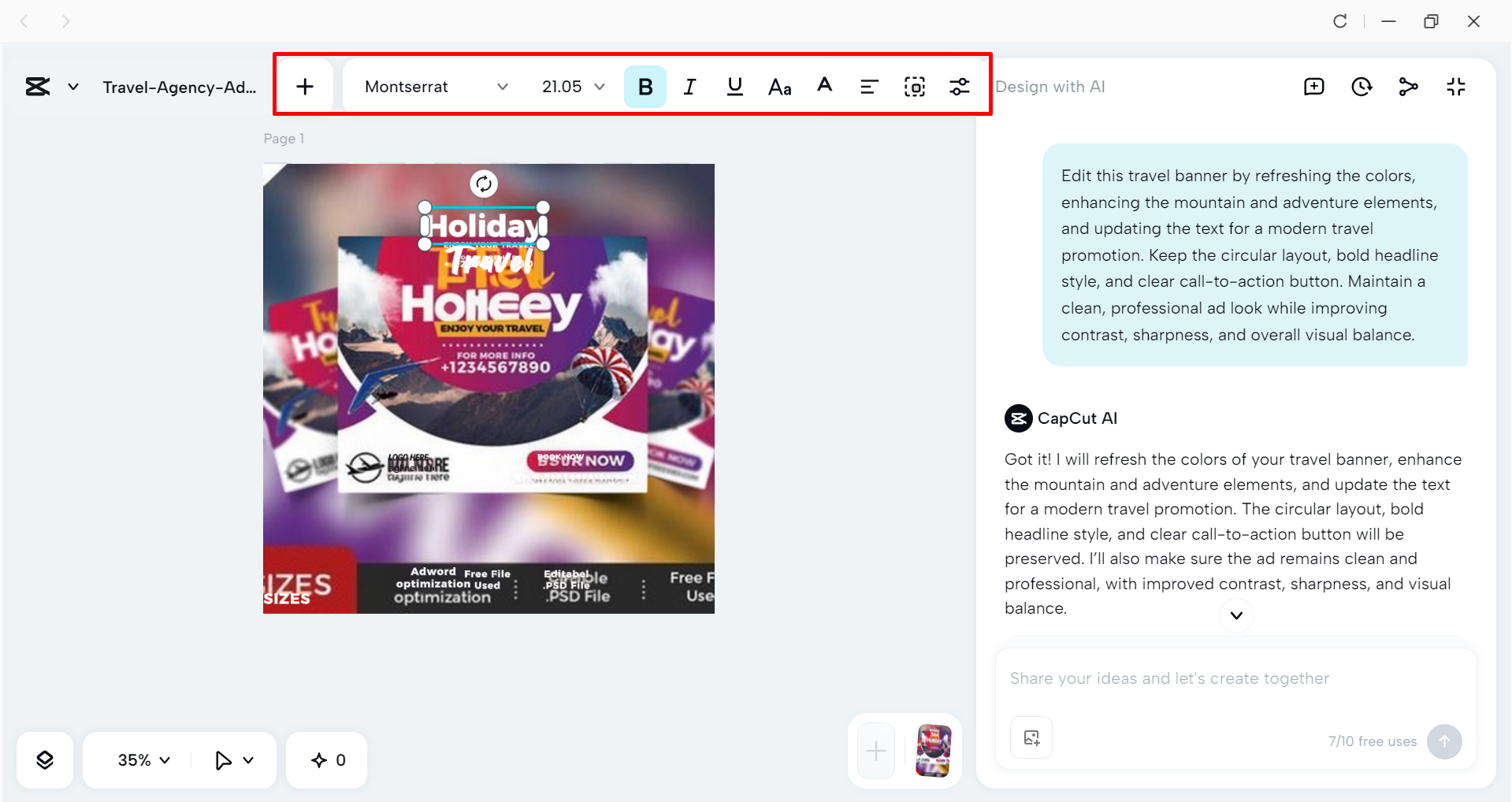
Task: Click the rotate handle above Holiday text
Action: point(484,184)
